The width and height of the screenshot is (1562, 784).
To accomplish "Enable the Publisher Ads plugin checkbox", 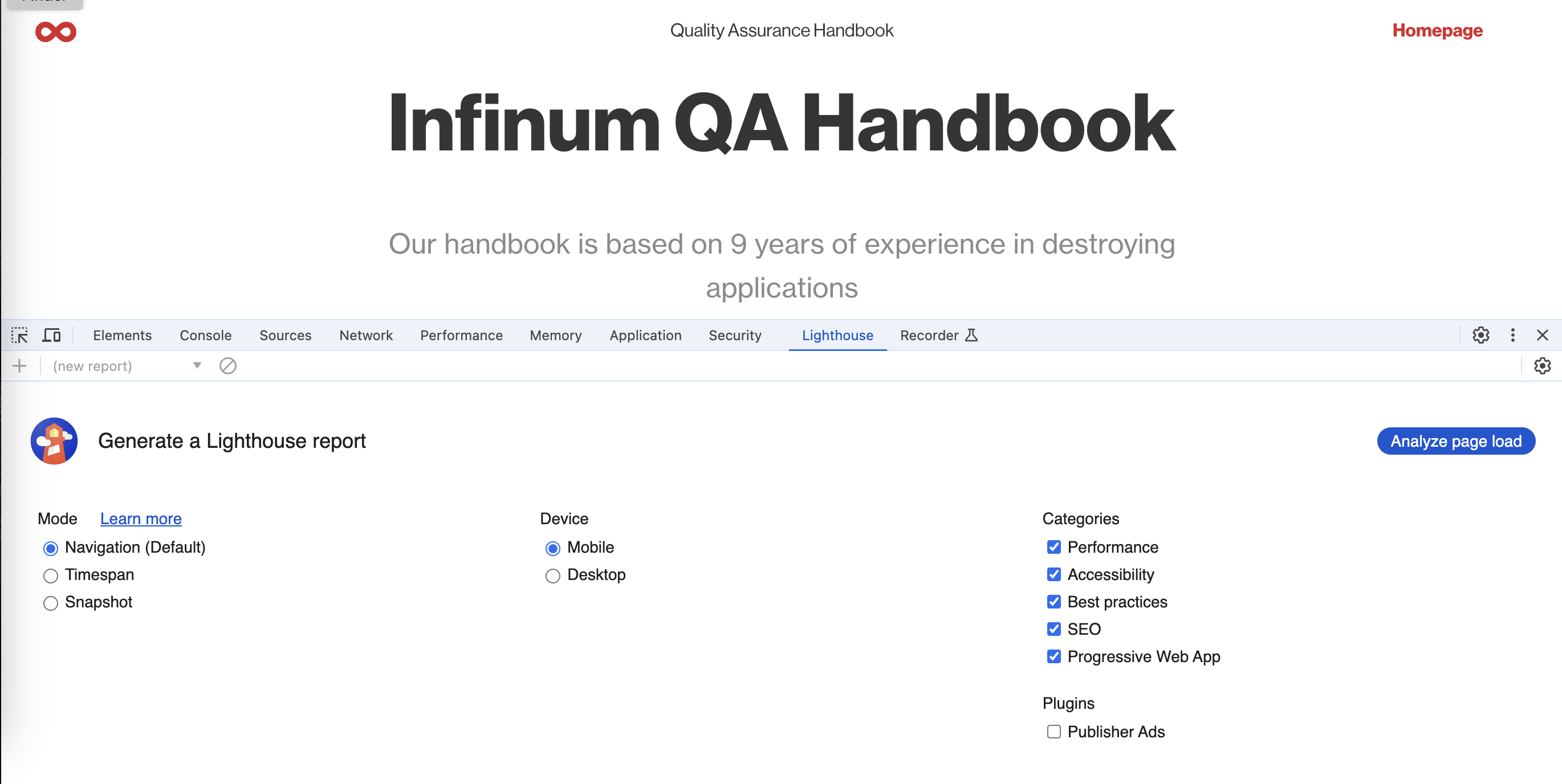I will tap(1054, 732).
